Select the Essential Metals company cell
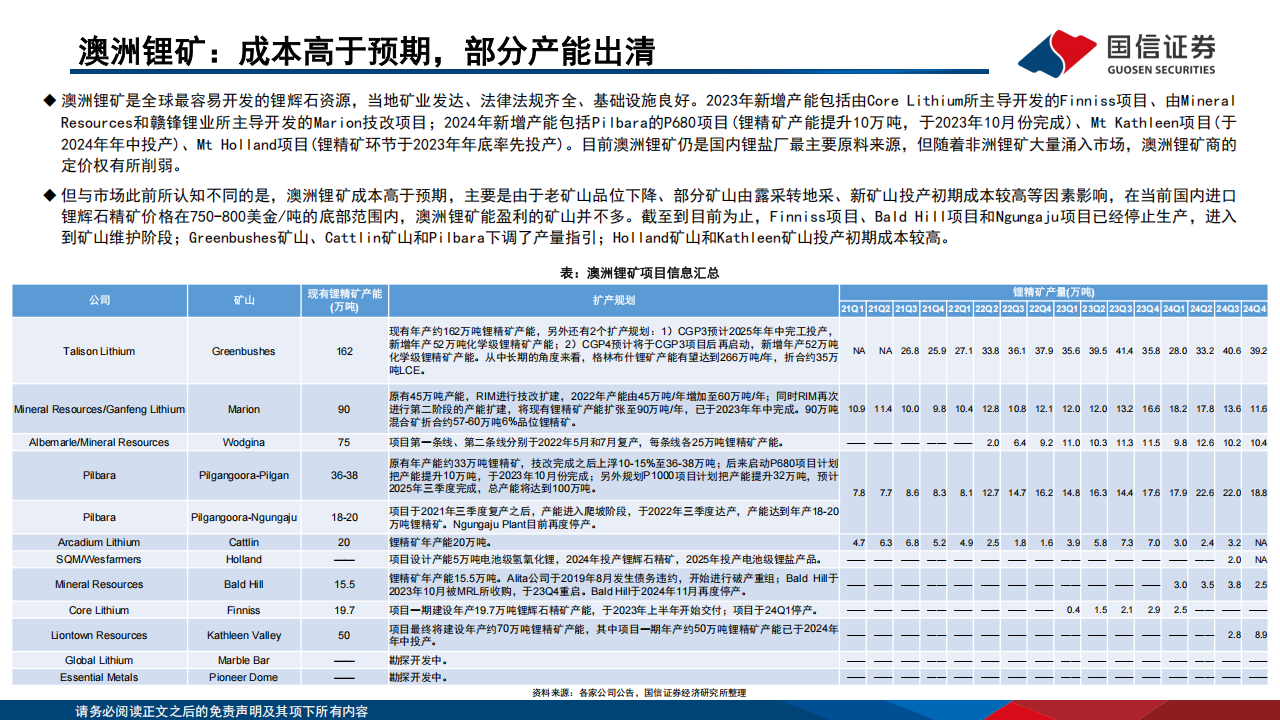Screen dimensions: 1280x720 pos(99,677)
